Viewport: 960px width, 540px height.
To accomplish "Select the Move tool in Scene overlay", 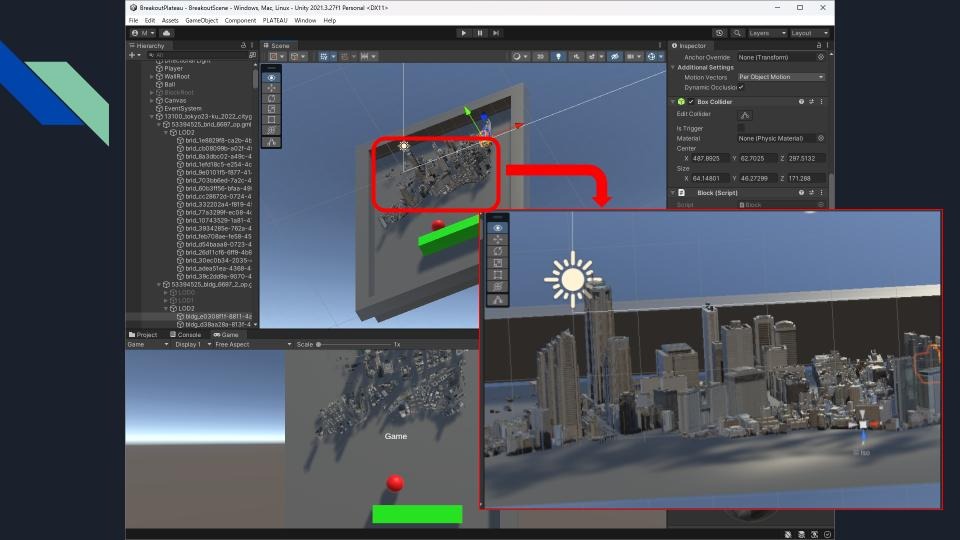I will tap(272, 88).
